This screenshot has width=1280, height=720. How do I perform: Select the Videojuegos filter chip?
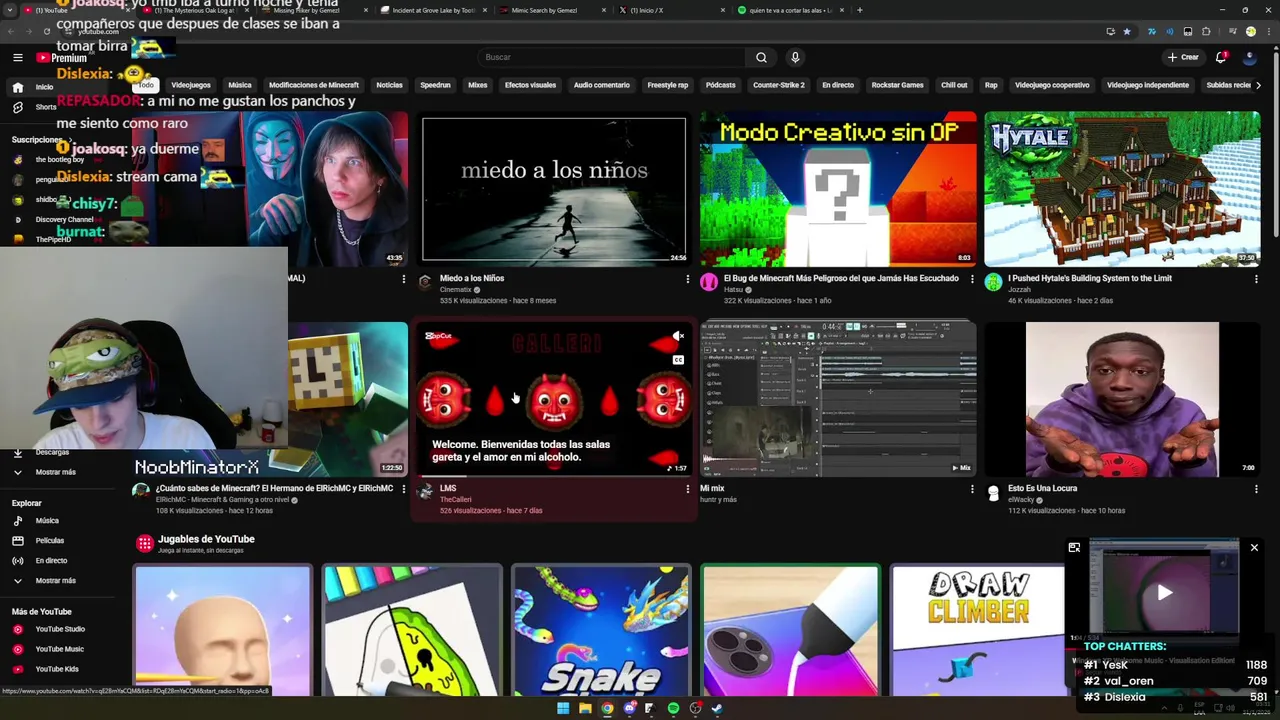(191, 85)
